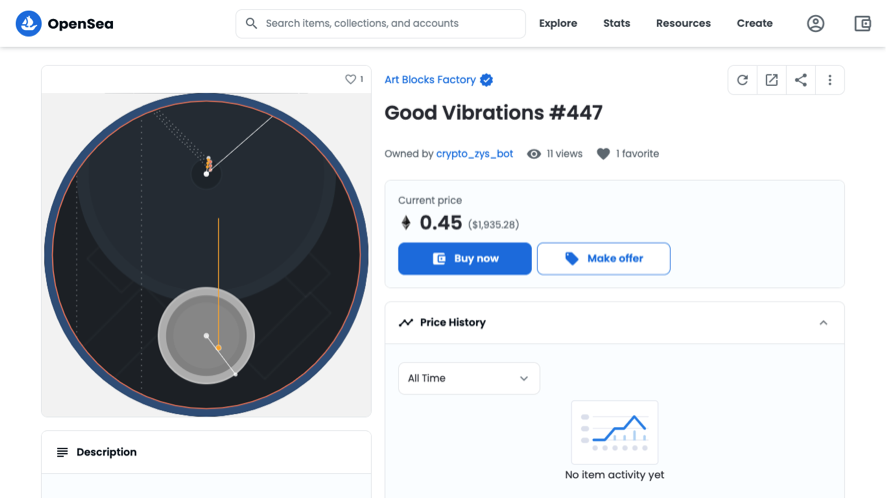
Task: Open the Stats menu
Action: click(x=616, y=24)
